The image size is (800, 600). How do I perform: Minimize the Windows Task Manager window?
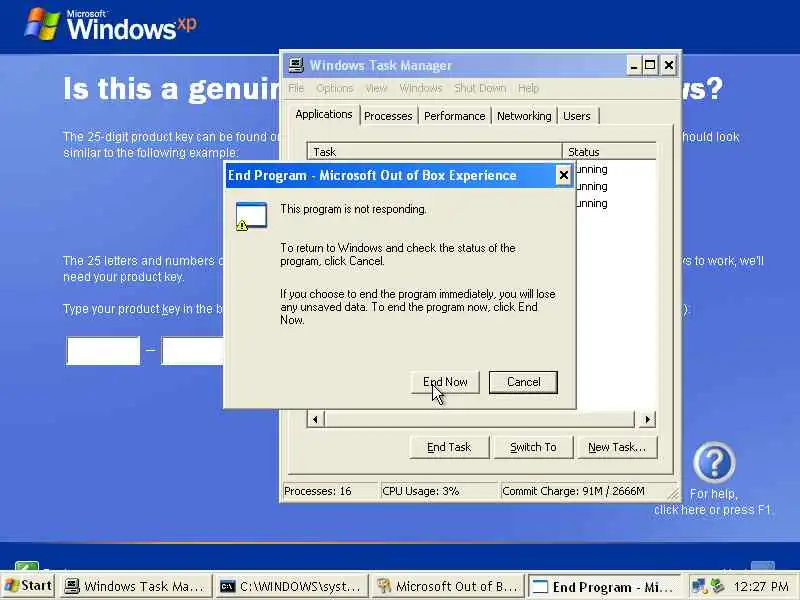634,66
